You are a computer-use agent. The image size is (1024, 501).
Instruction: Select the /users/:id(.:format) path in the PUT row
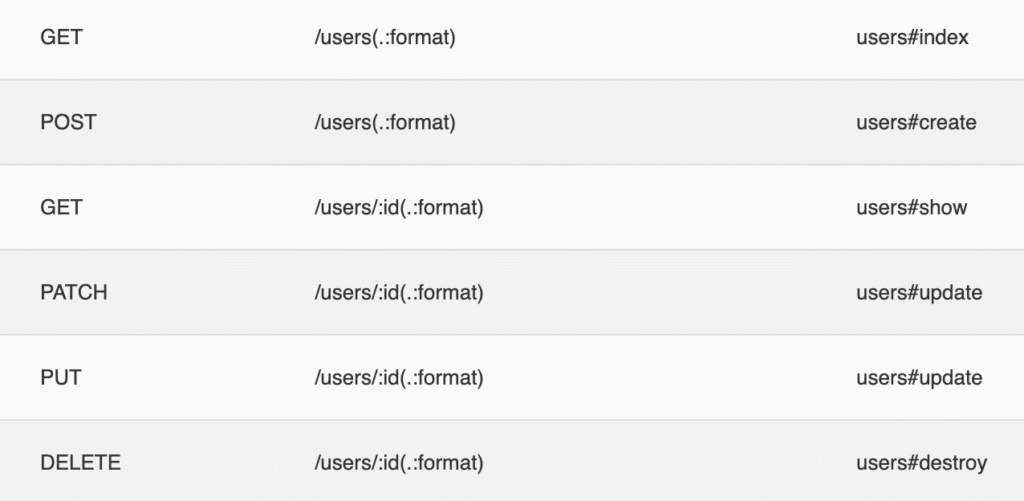point(399,378)
